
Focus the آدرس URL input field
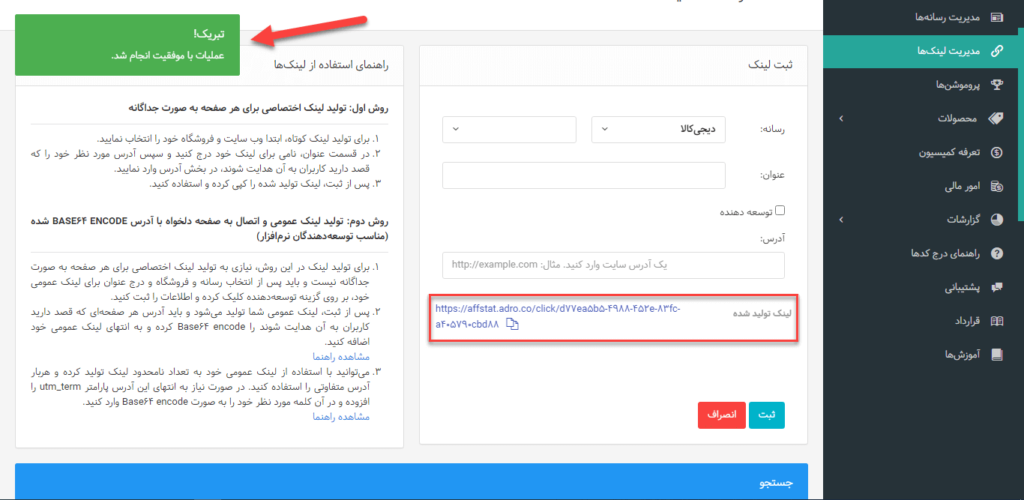613,266
